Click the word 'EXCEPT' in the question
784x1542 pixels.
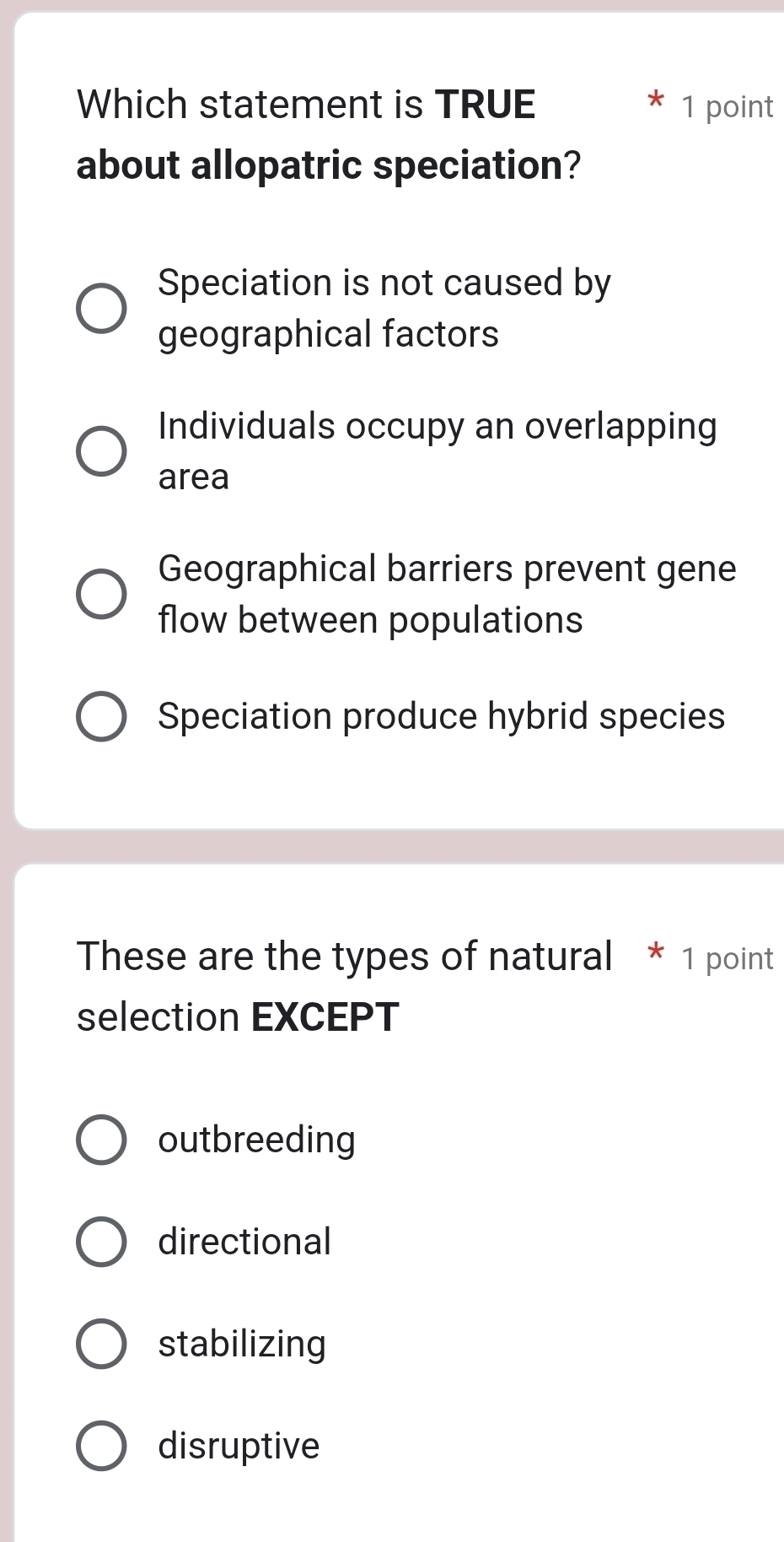pos(325,1016)
